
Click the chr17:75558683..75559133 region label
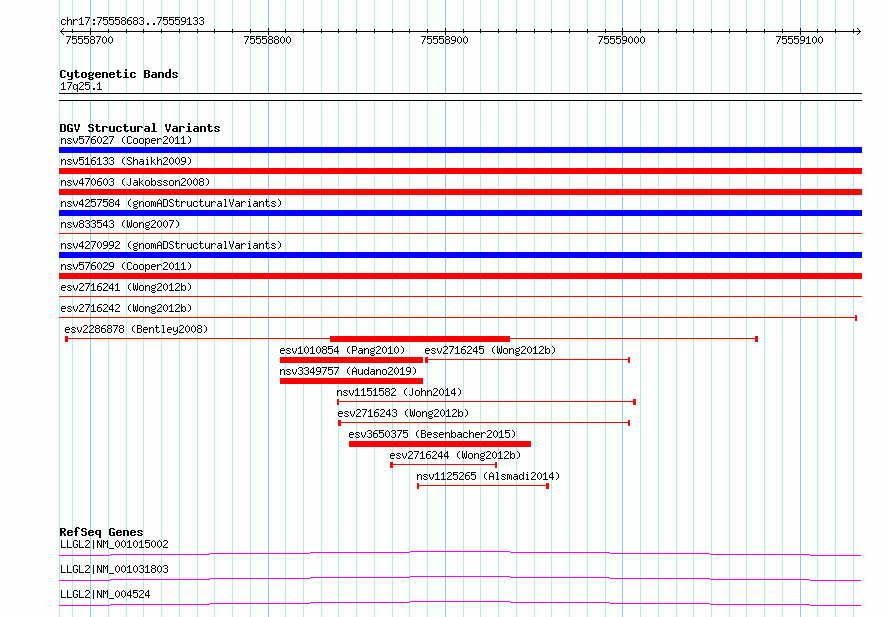[132, 21]
